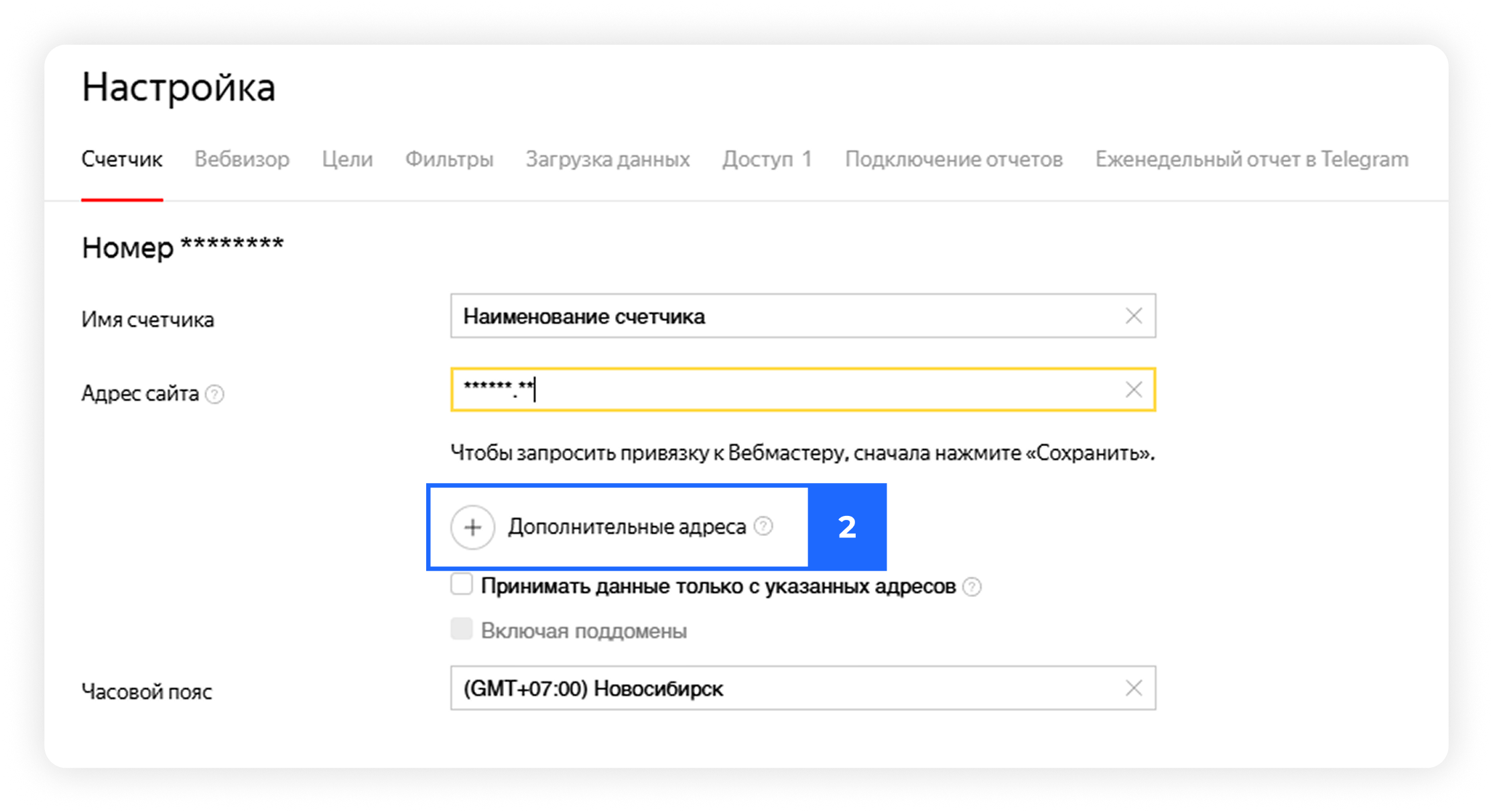The width and height of the screenshot is (1493, 812).
Task: Open help icon next to Адрес сайта
Action: click(x=214, y=394)
